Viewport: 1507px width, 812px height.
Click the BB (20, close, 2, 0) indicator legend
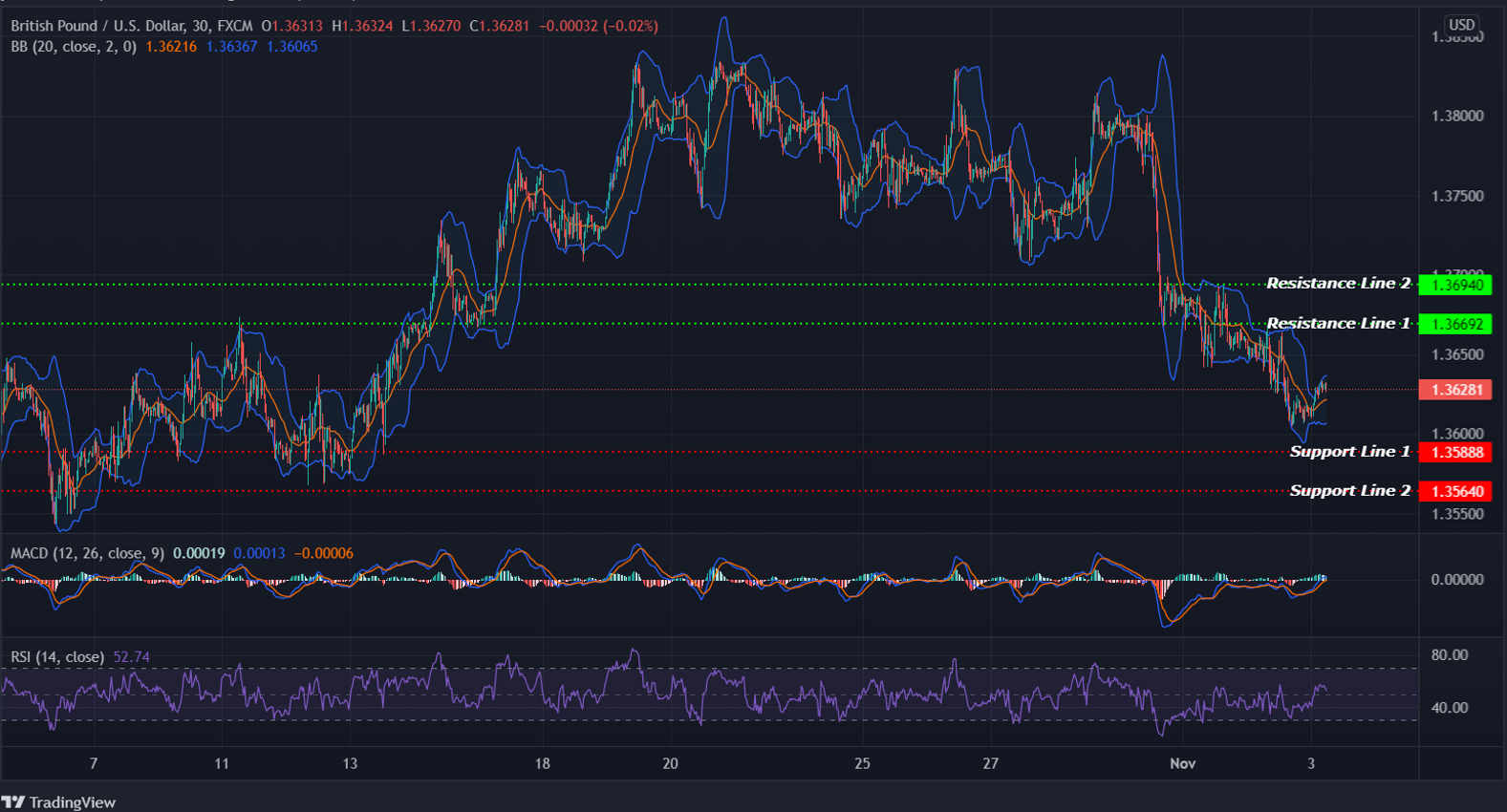[x=74, y=46]
